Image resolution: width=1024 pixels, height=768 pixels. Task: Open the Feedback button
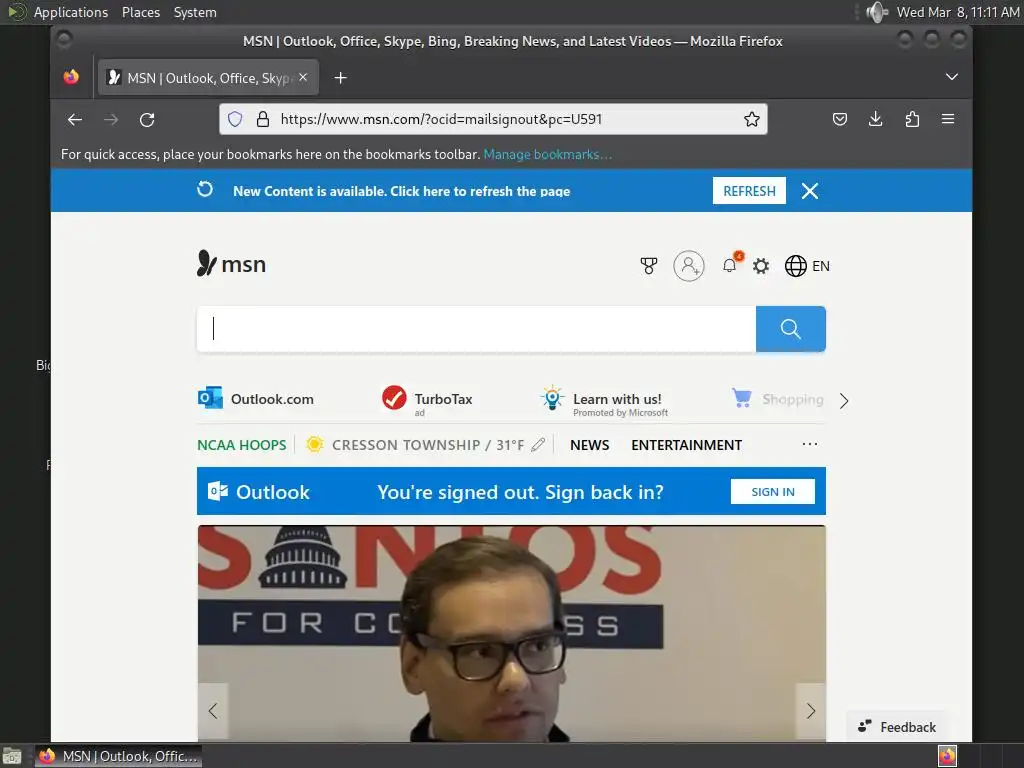(897, 727)
